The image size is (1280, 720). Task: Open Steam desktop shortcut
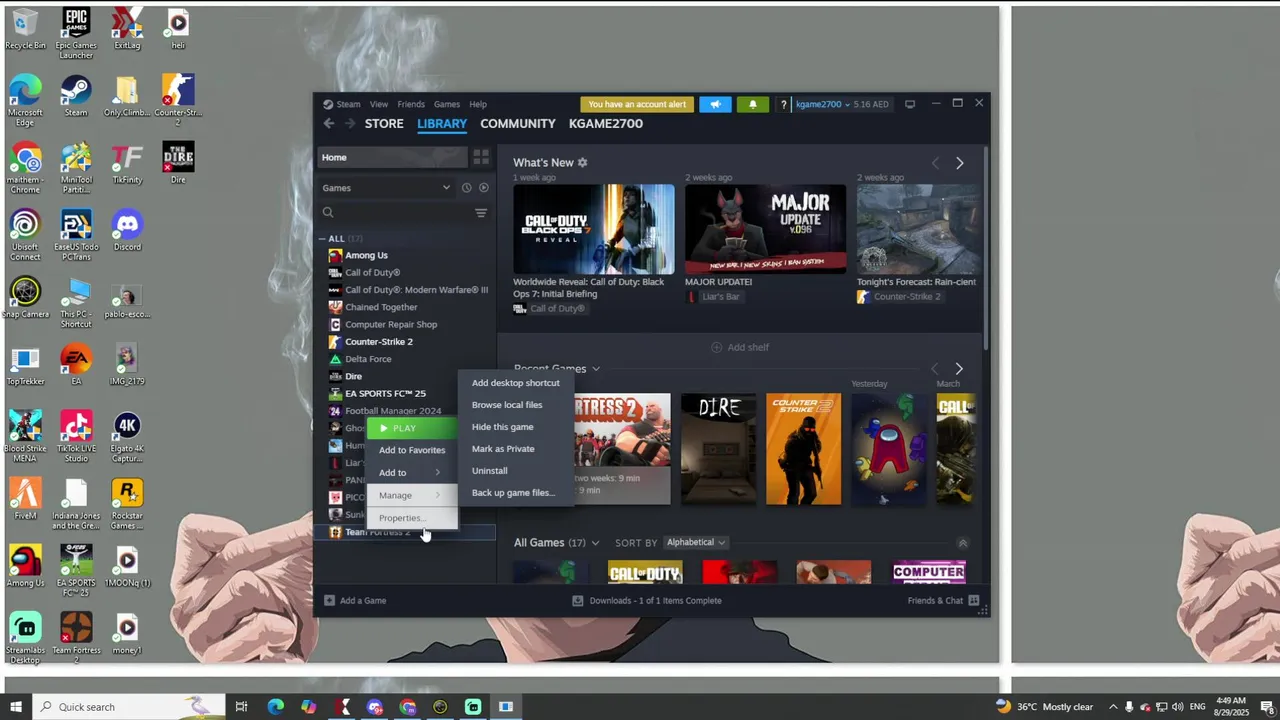(76, 96)
